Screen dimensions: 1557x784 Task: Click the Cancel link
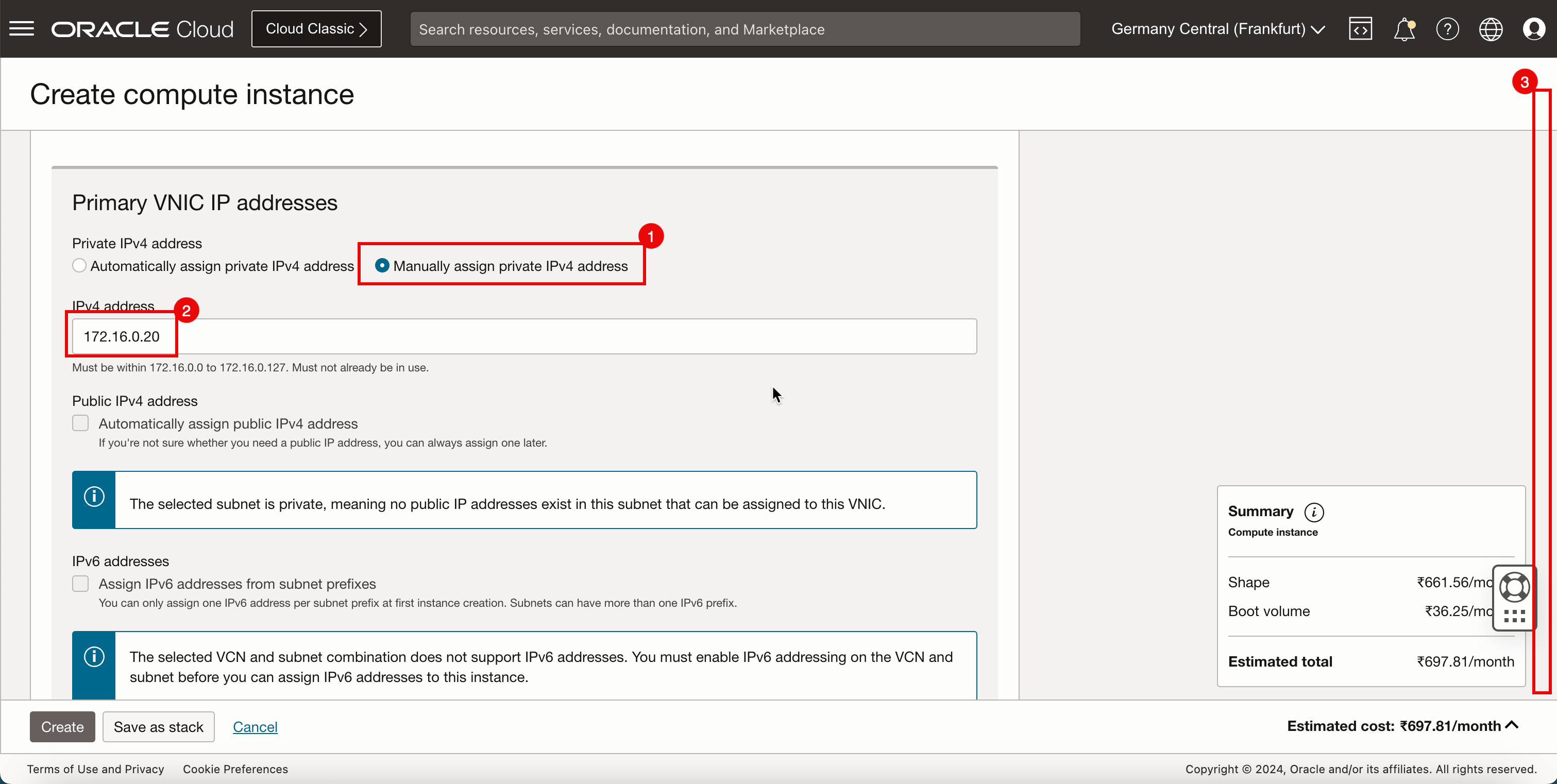pyautogui.click(x=255, y=727)
